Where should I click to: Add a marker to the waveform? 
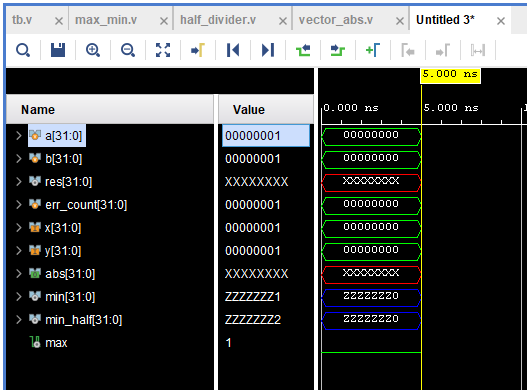click(373, 50)
